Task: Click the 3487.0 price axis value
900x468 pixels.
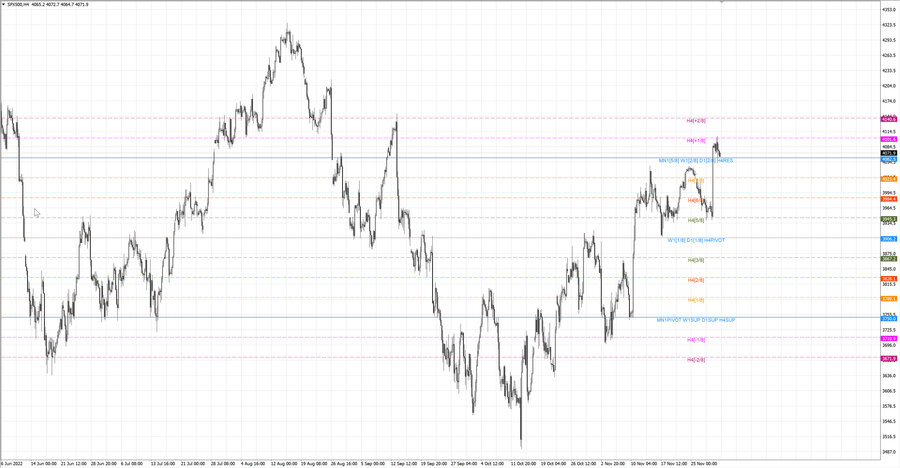Action: 889,452
